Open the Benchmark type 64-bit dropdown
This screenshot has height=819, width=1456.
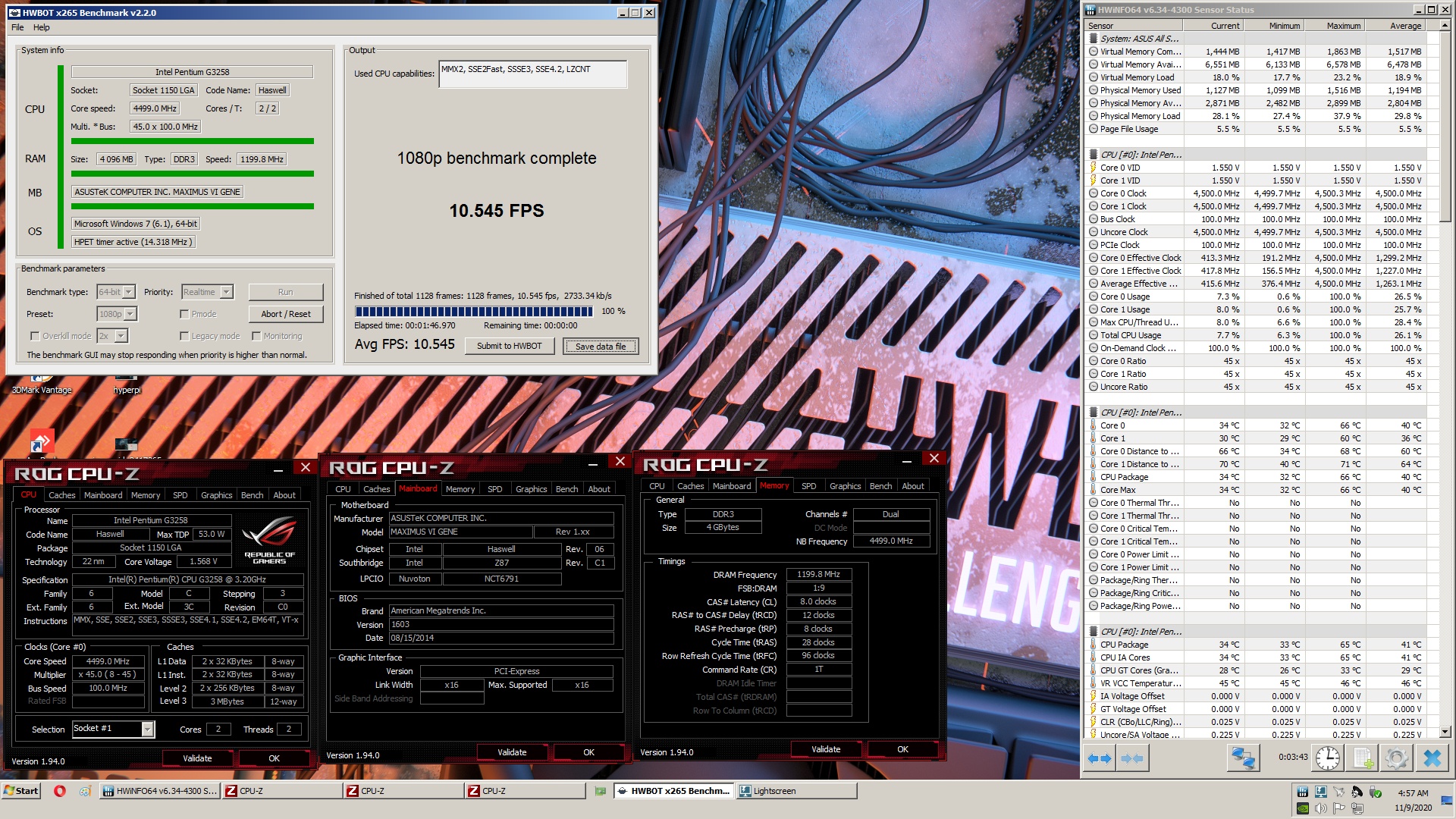pos(116,292)
